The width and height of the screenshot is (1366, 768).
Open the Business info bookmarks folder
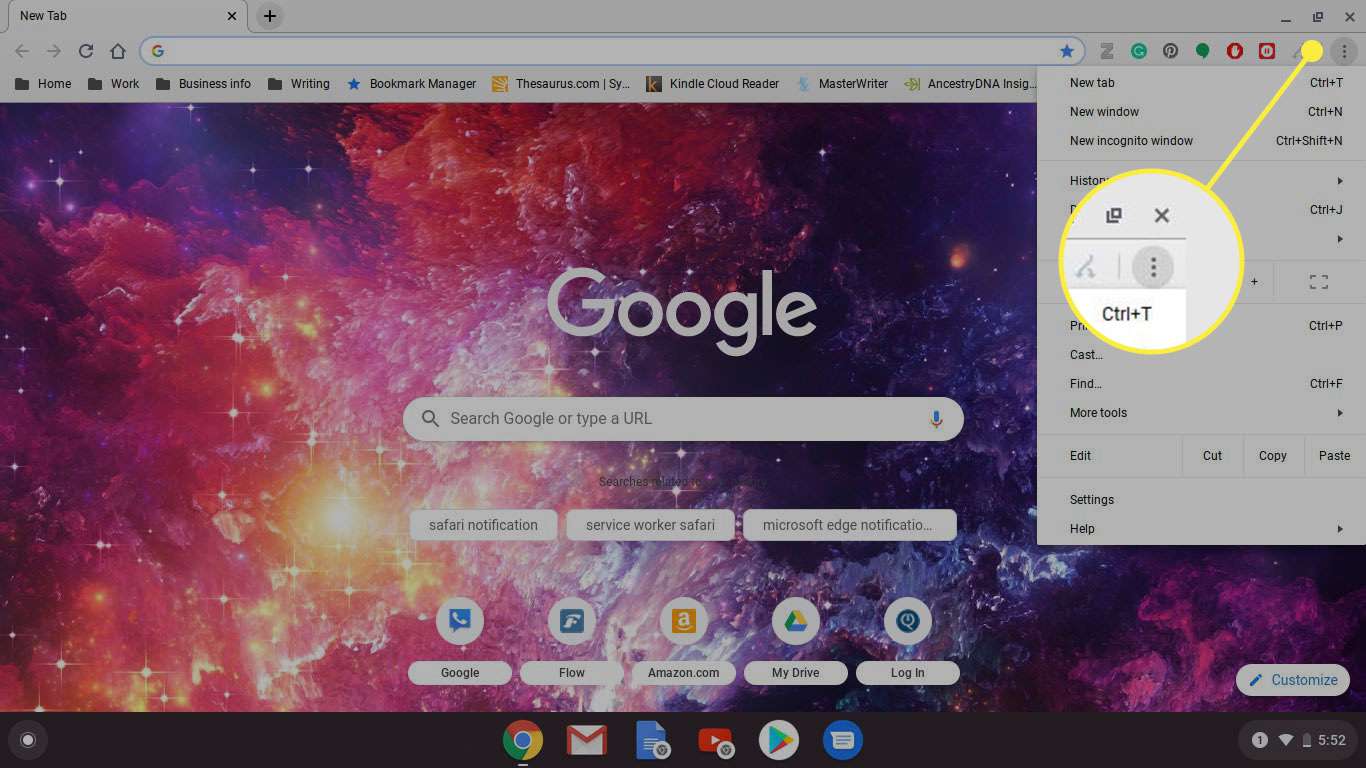(204, 84)
